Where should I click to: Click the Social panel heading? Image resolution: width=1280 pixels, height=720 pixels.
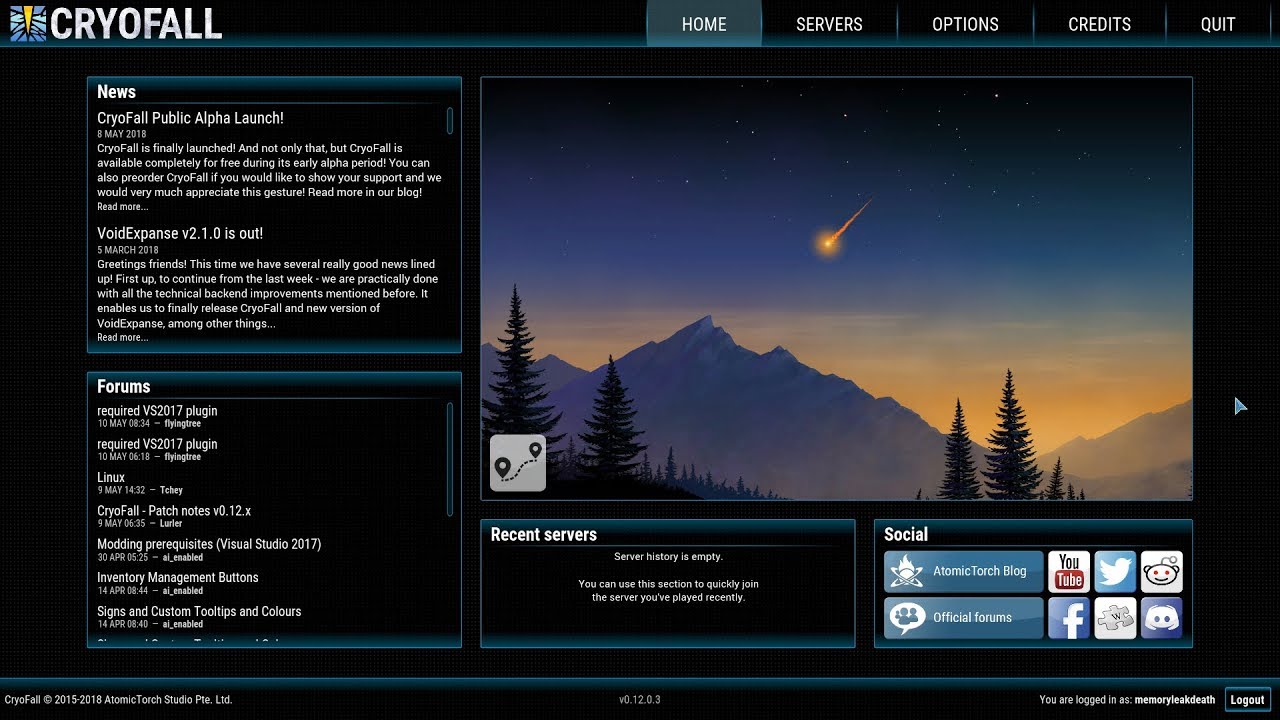pos(906,535)
